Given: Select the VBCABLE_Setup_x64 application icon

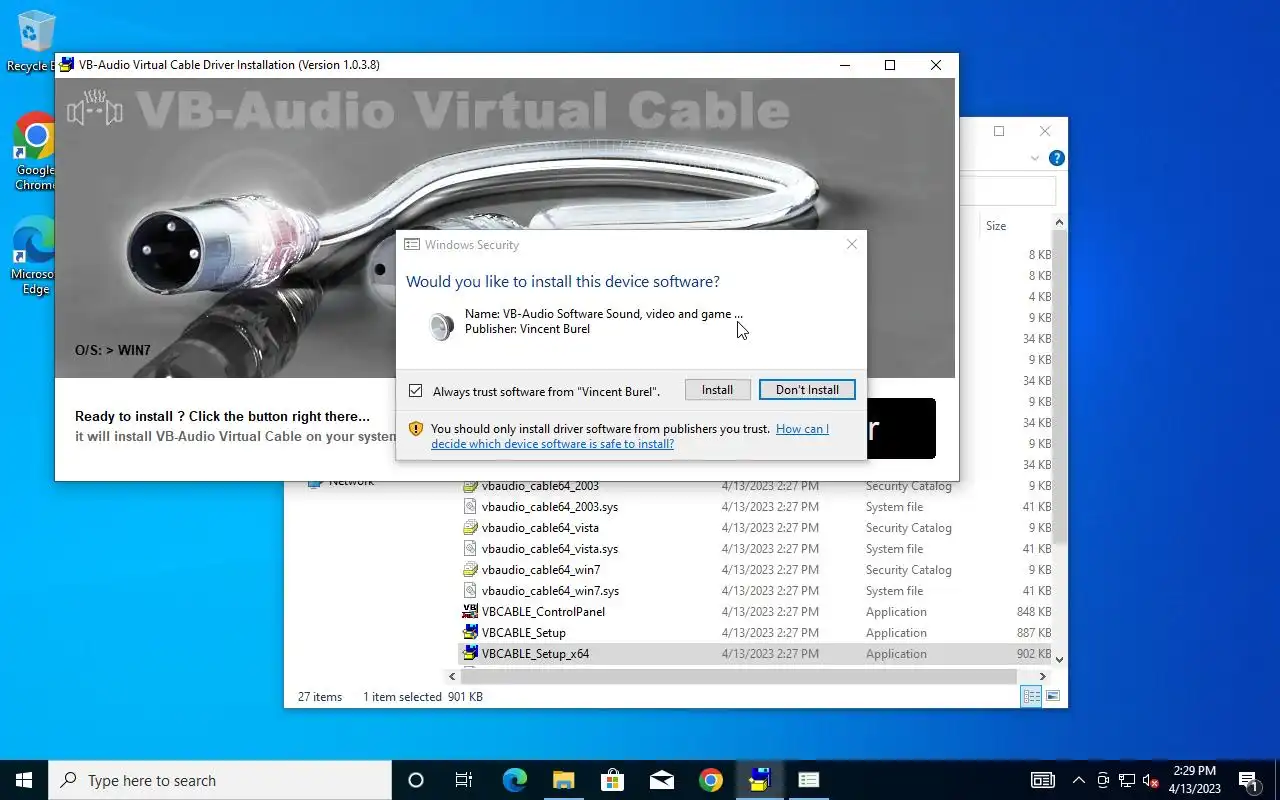Looking at the screenshot, I should (x=470, y=654).
